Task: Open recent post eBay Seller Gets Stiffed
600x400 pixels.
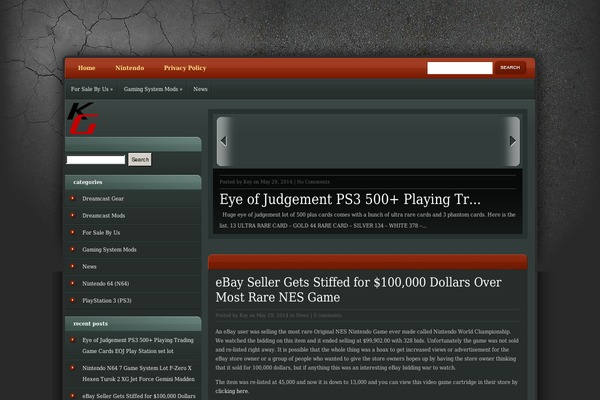Action: tap(139, 396)
